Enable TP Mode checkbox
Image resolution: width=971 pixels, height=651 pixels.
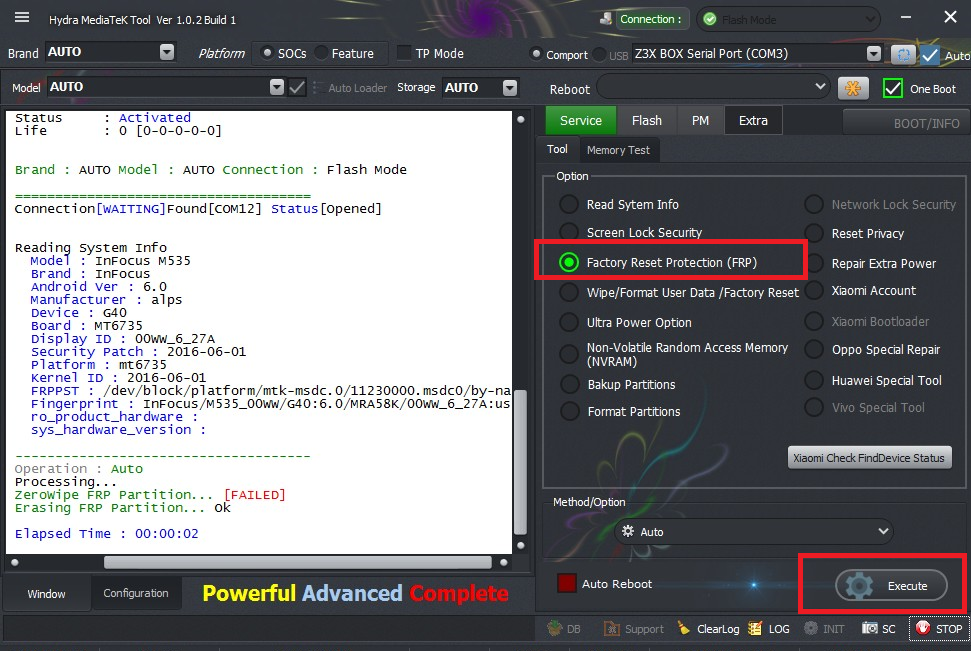[x=404, y=53]
